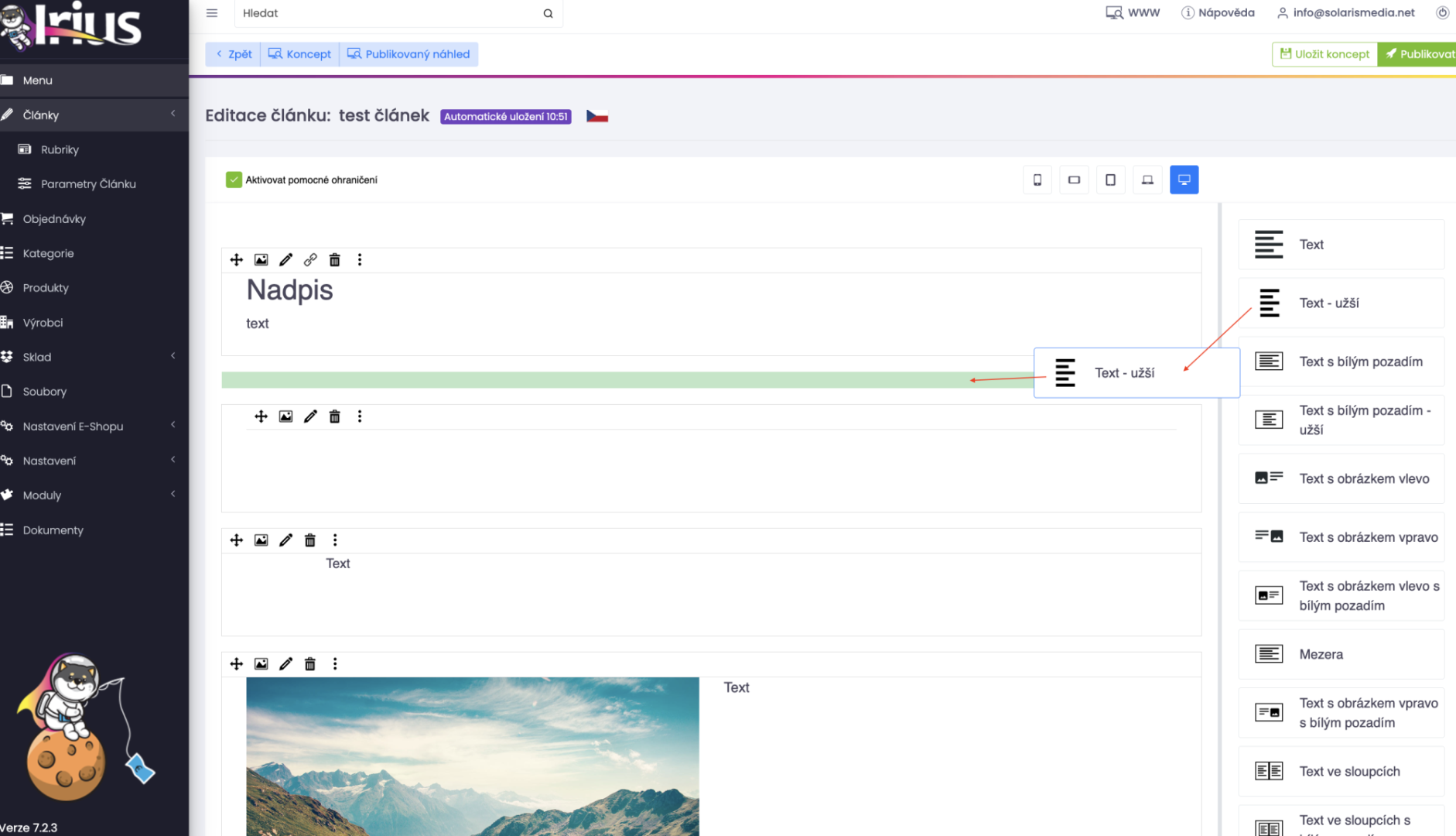Open the WWW link in header

[1133, 12]
